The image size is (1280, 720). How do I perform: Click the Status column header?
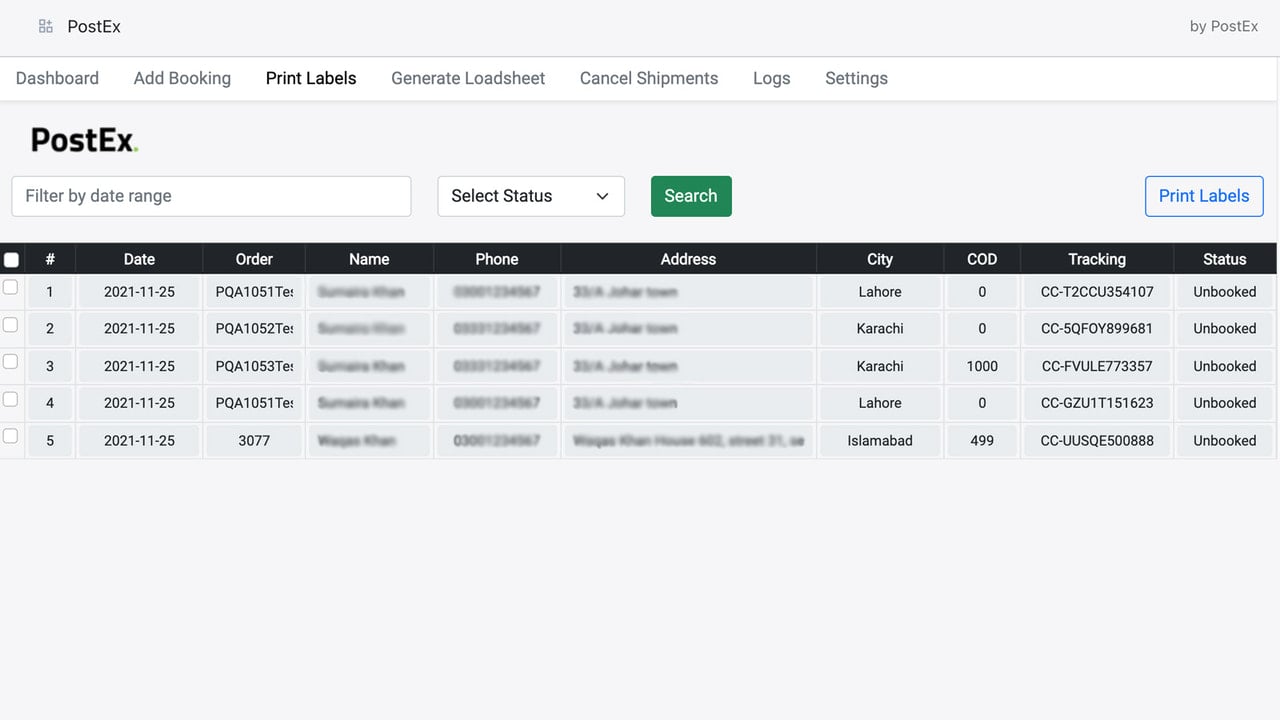click(1225, 259)
